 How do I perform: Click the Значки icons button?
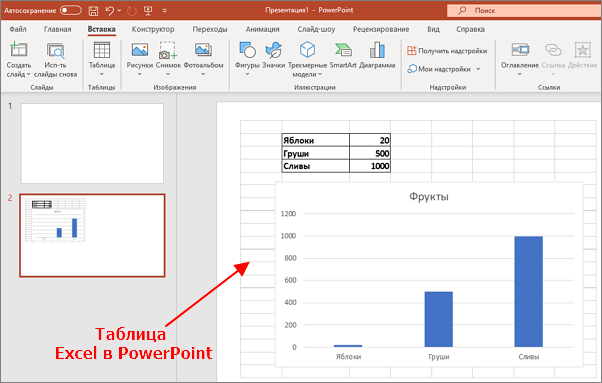point(274,50)
